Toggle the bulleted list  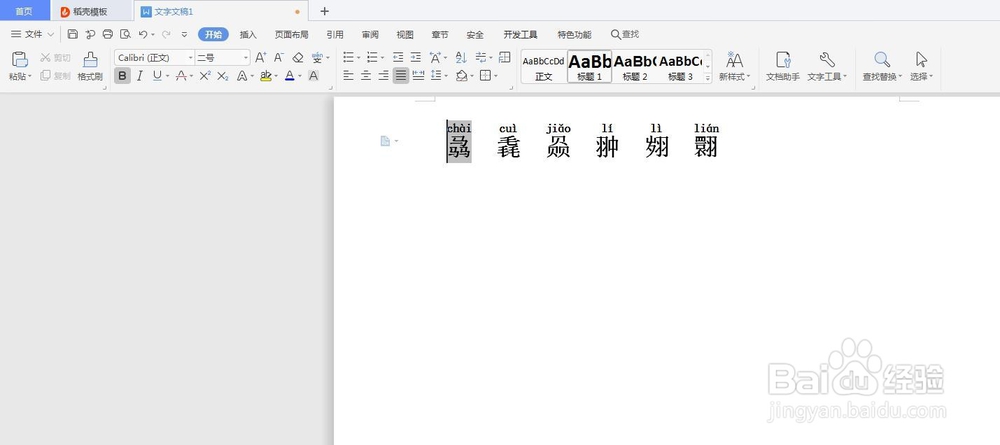[x=348, y=57]
